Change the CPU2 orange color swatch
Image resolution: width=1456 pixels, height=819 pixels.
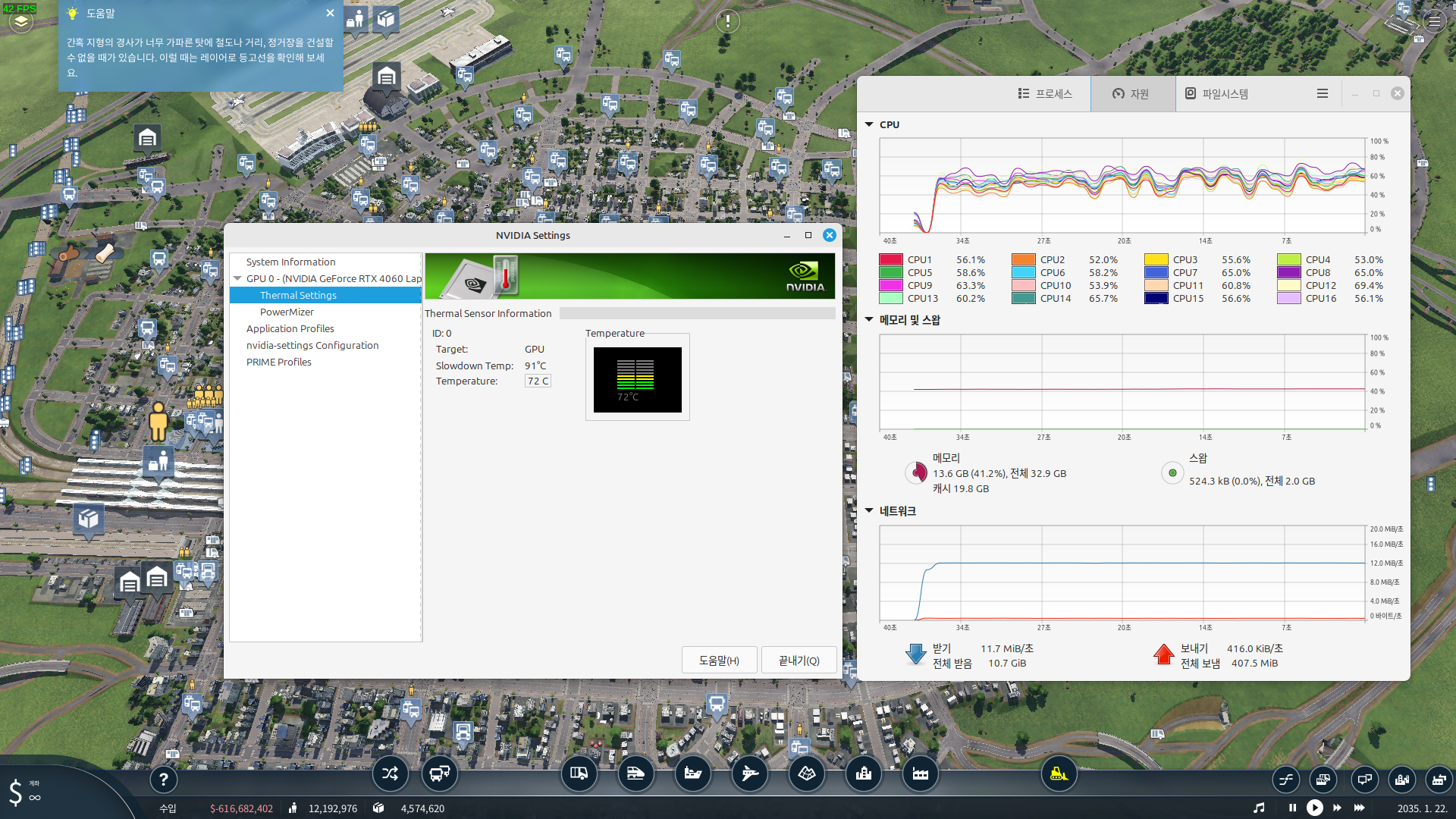(1023, 259)
